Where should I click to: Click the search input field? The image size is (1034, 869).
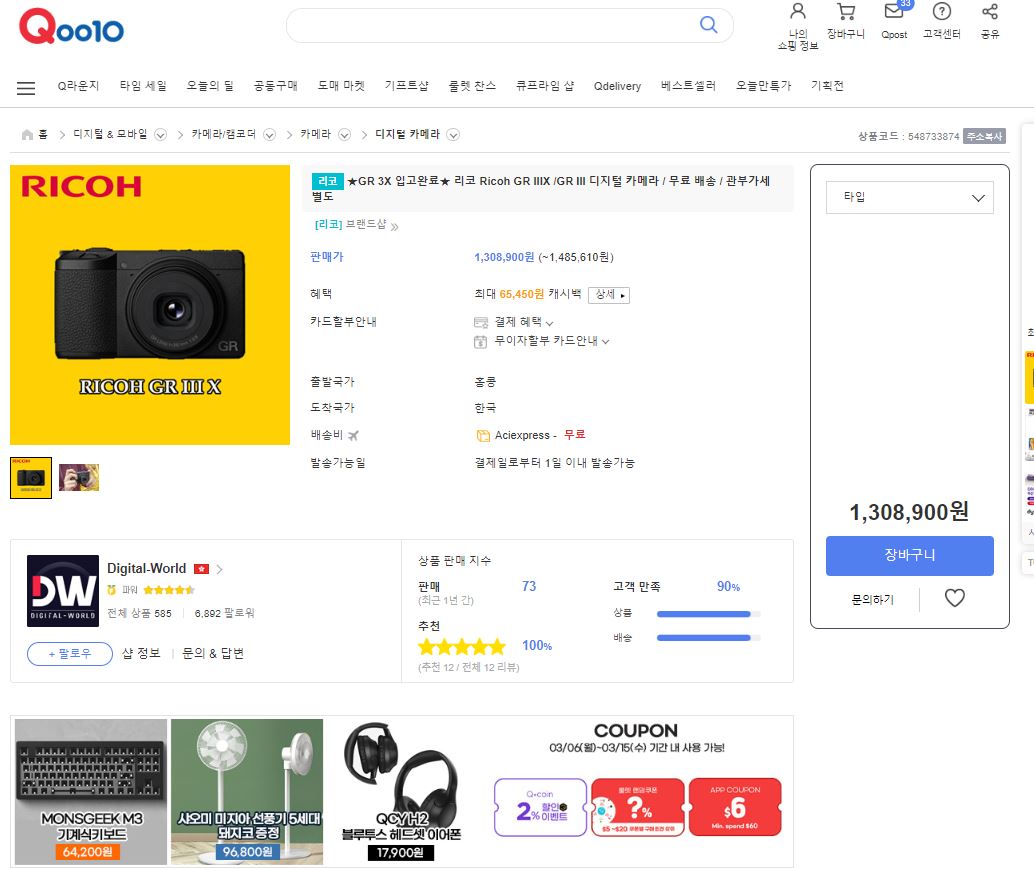pos(491,25)
